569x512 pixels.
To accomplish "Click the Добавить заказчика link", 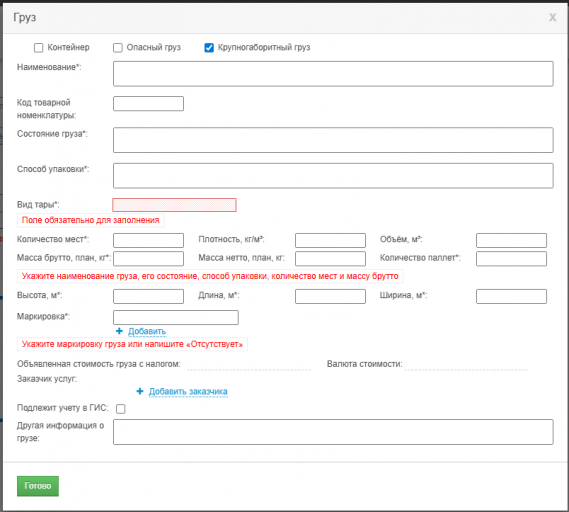I will pyautogui.click(x=188, y=392).
